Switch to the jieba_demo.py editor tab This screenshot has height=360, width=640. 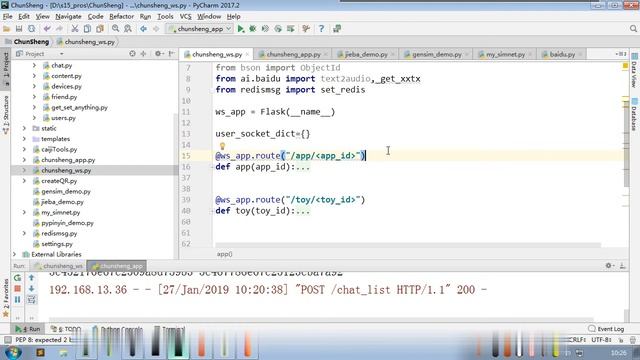point(365,54)
